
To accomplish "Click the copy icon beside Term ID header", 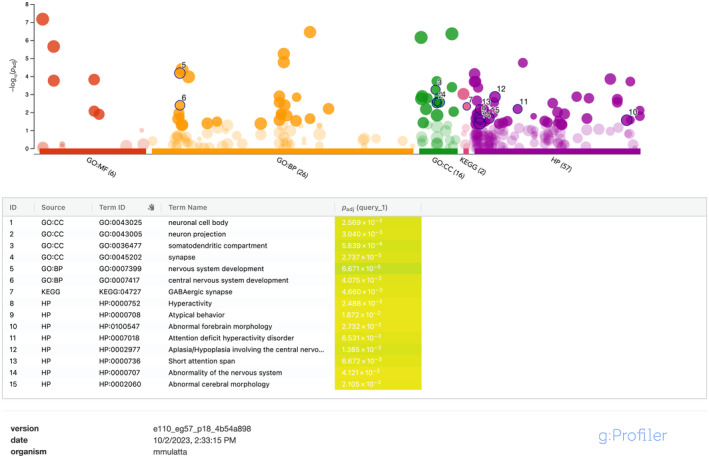I will pos(151,208).
